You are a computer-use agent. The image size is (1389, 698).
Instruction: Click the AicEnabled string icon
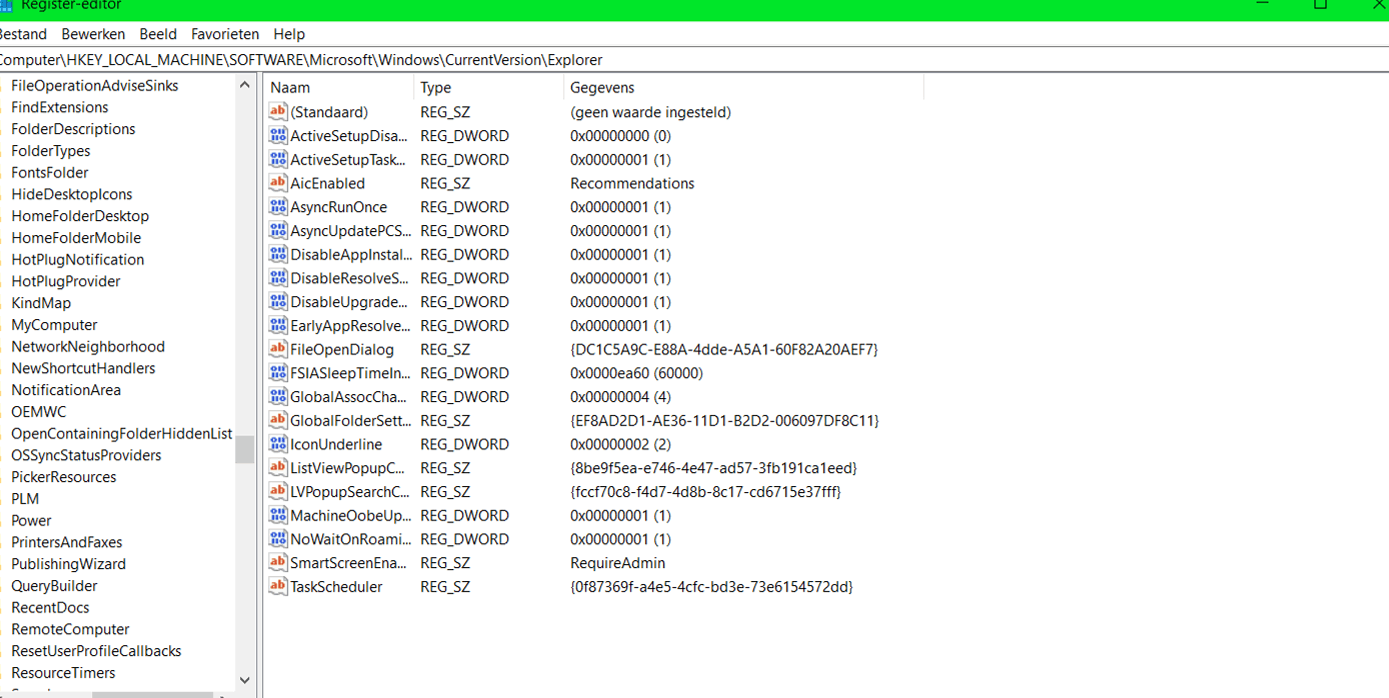278,183
